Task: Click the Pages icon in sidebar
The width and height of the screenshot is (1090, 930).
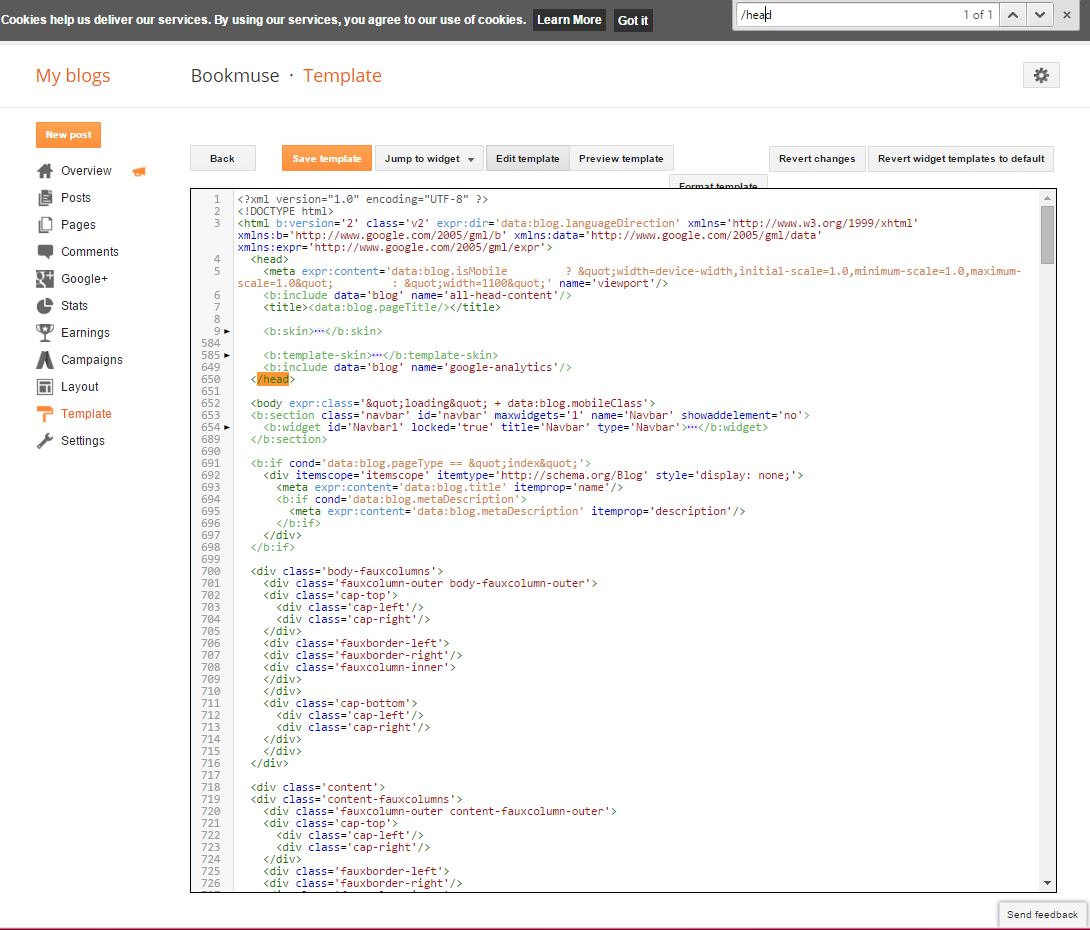Action: coord(45,225)
